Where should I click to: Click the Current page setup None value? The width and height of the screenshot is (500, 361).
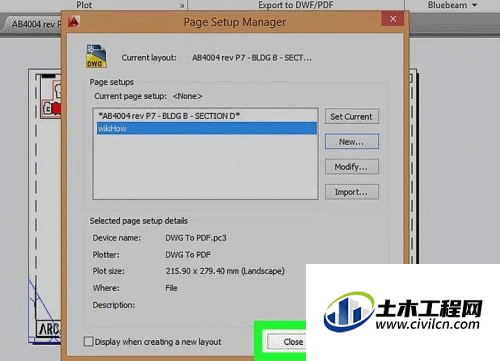tap(187, 96)
